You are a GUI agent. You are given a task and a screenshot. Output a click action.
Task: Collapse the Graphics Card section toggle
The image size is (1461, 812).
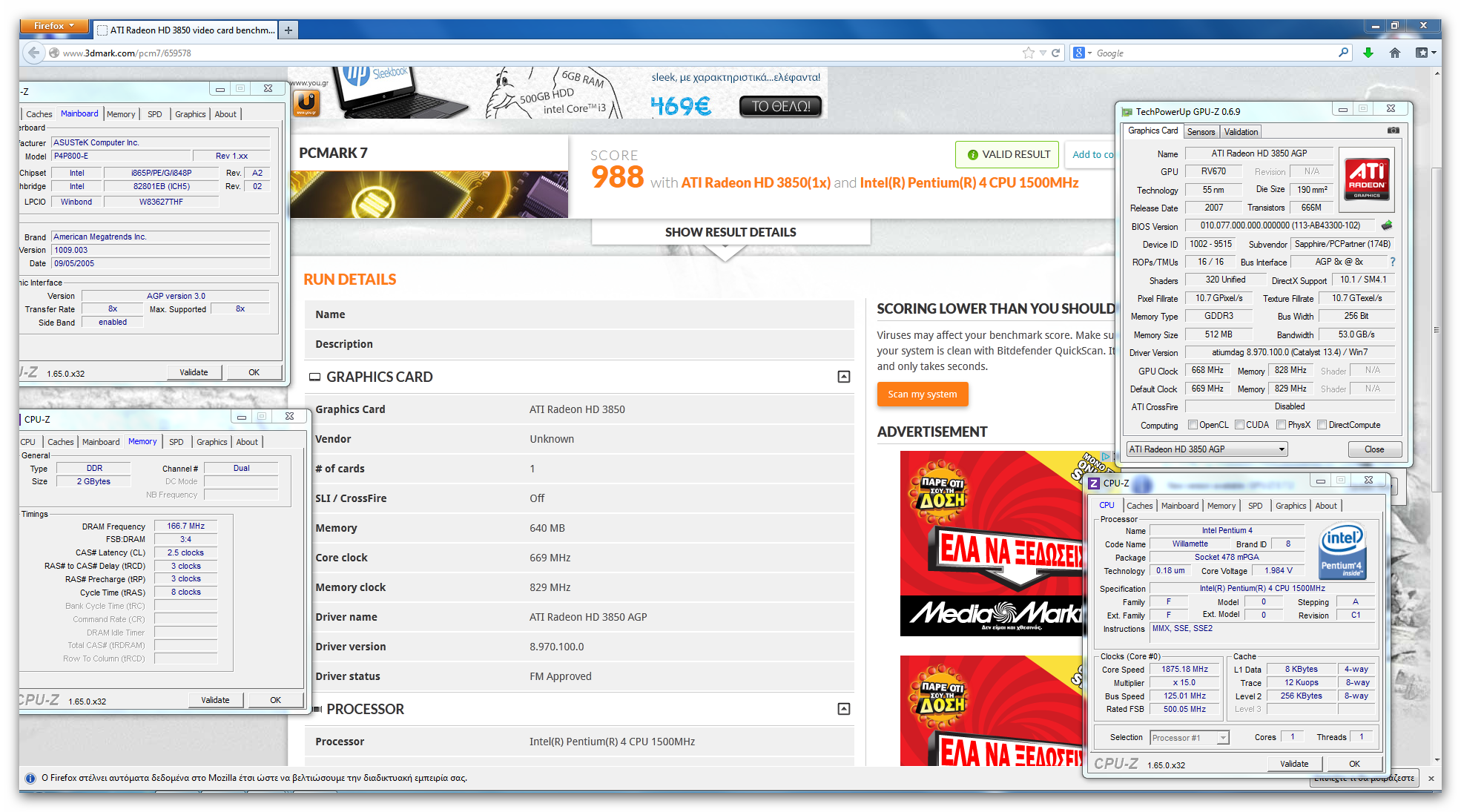click(844, 377)
